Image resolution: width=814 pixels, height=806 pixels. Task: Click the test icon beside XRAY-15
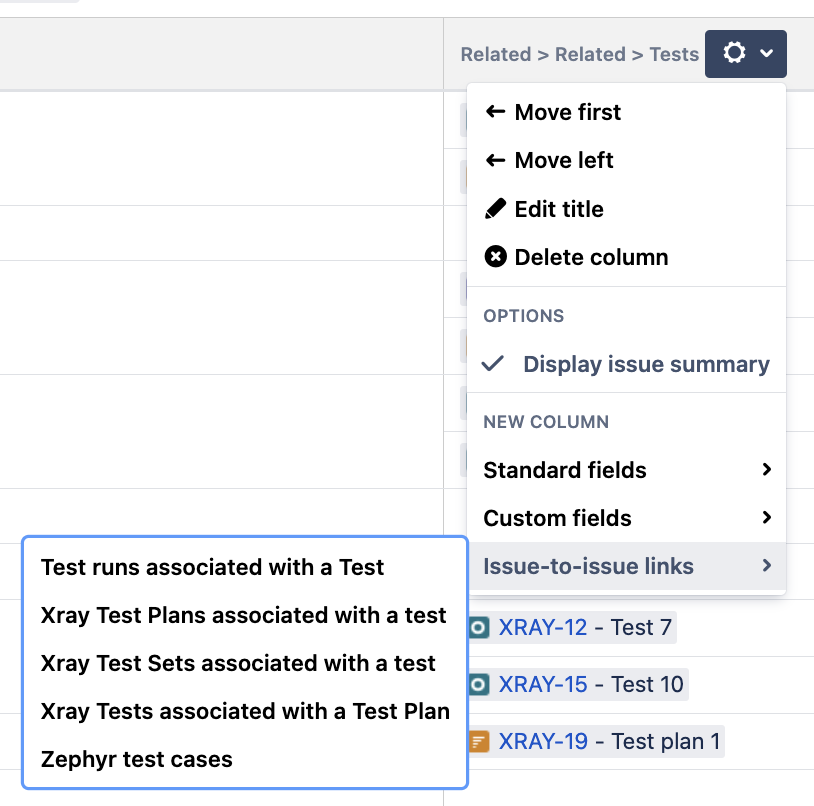tap(479, 685)
